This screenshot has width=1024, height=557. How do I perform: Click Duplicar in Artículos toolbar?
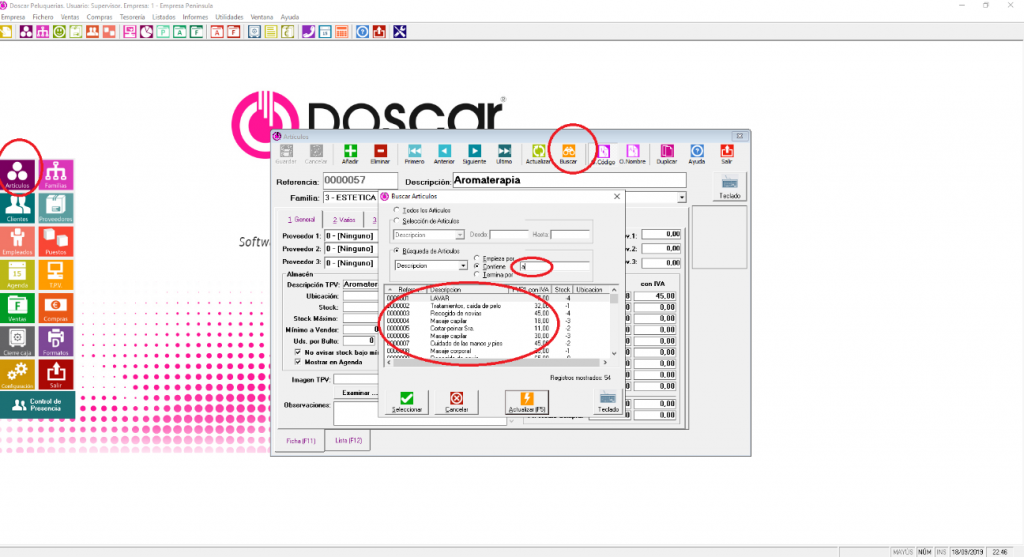[667, 155]
